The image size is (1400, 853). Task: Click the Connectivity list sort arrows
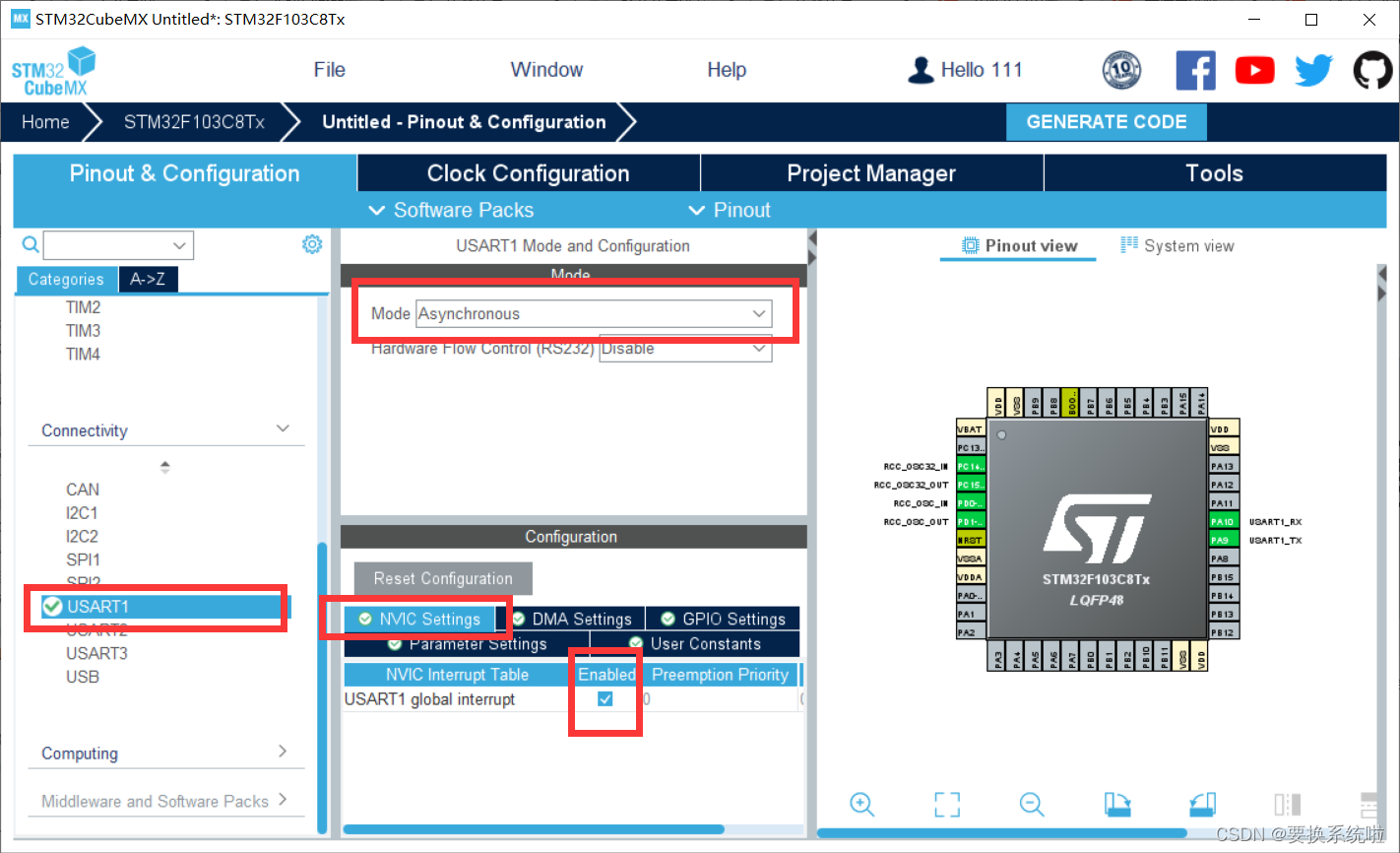pyautogui.click(x=164, y=467)
